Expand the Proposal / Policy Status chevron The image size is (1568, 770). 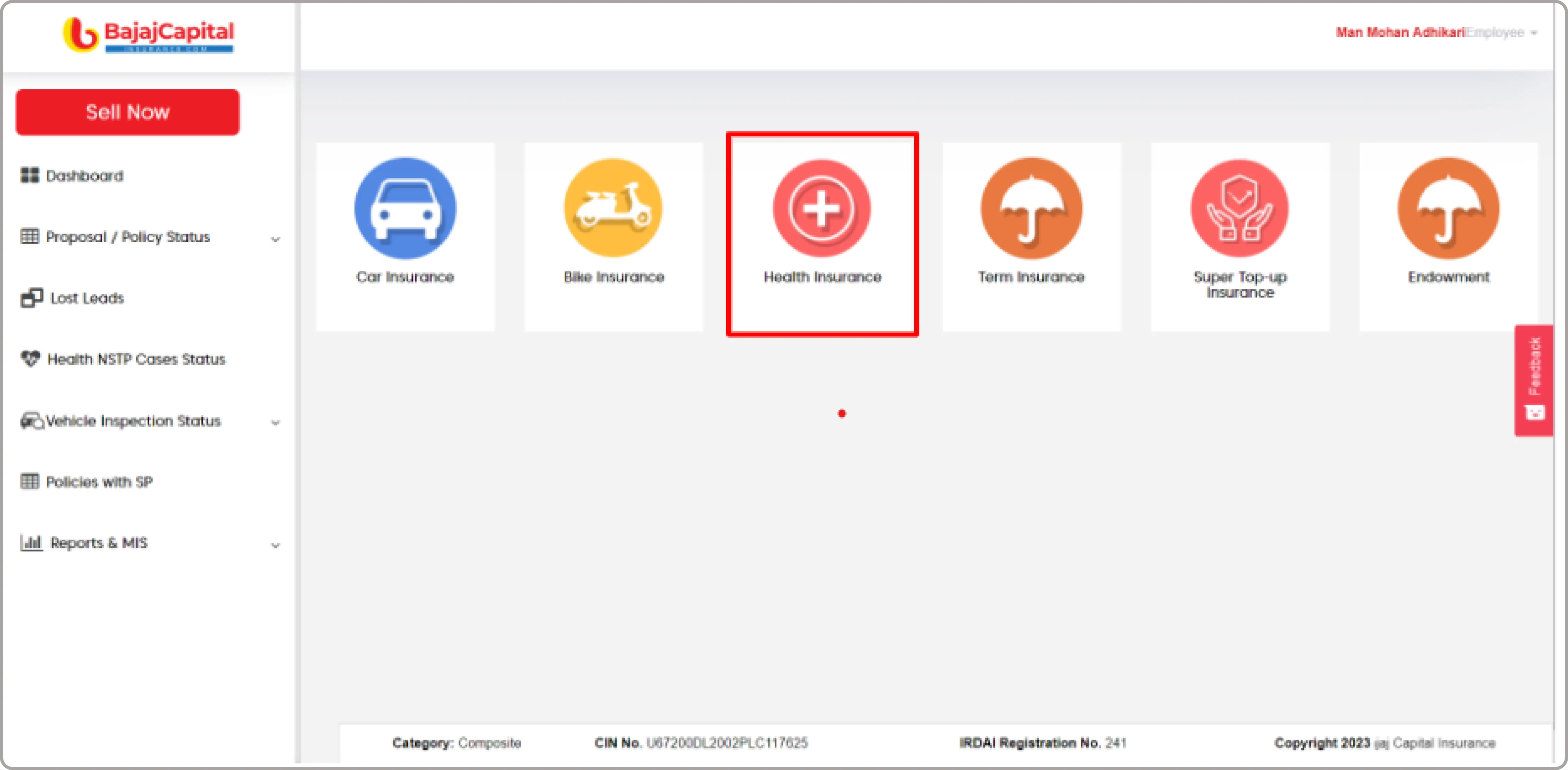[x=275, y=239]
